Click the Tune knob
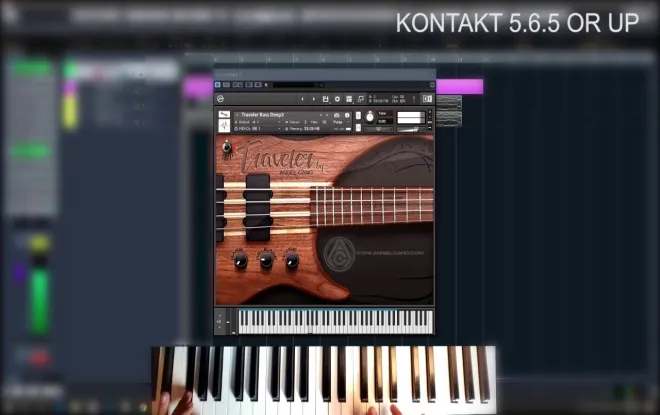The width and height of the screenshot is (660, 415). coord(370,117)
